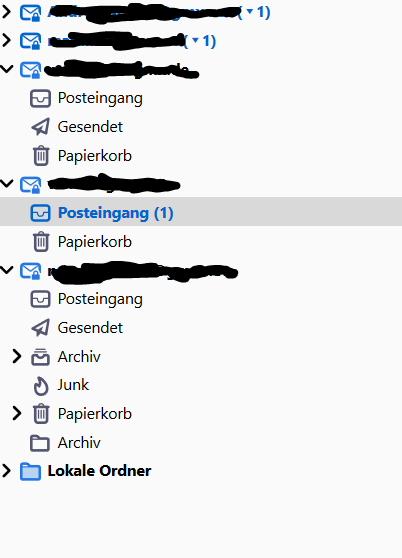Expand the Archiv folder with chevron
The height and width of the screenshot is (558, 402).
(16, 356)
